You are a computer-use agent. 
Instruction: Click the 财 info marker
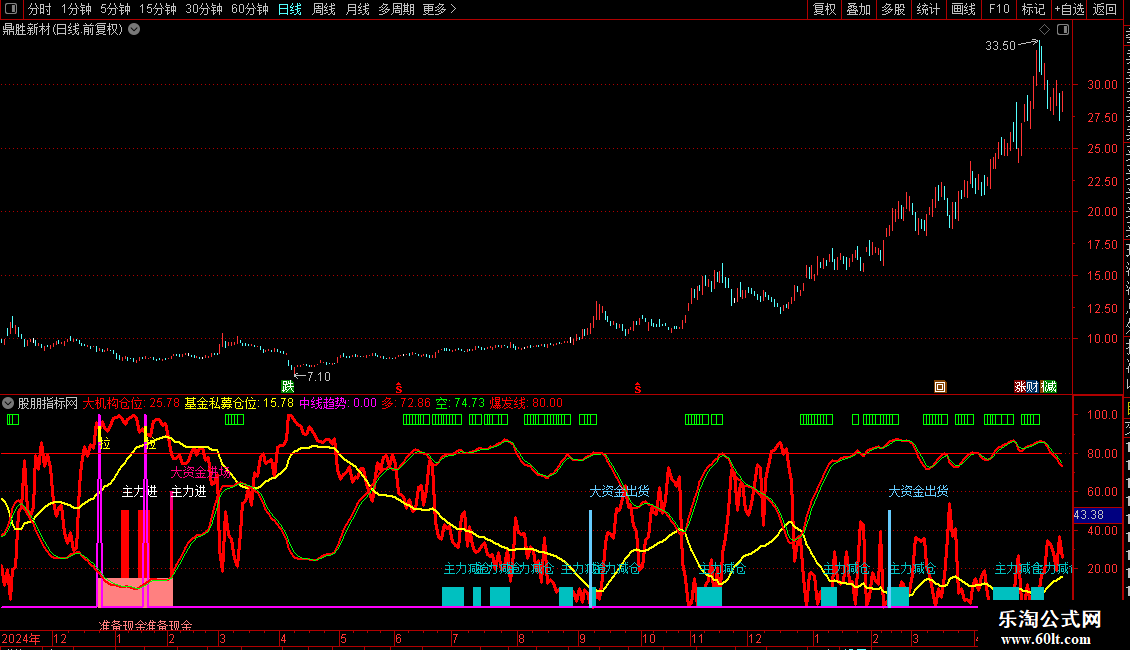click(x=1033, y=387)
